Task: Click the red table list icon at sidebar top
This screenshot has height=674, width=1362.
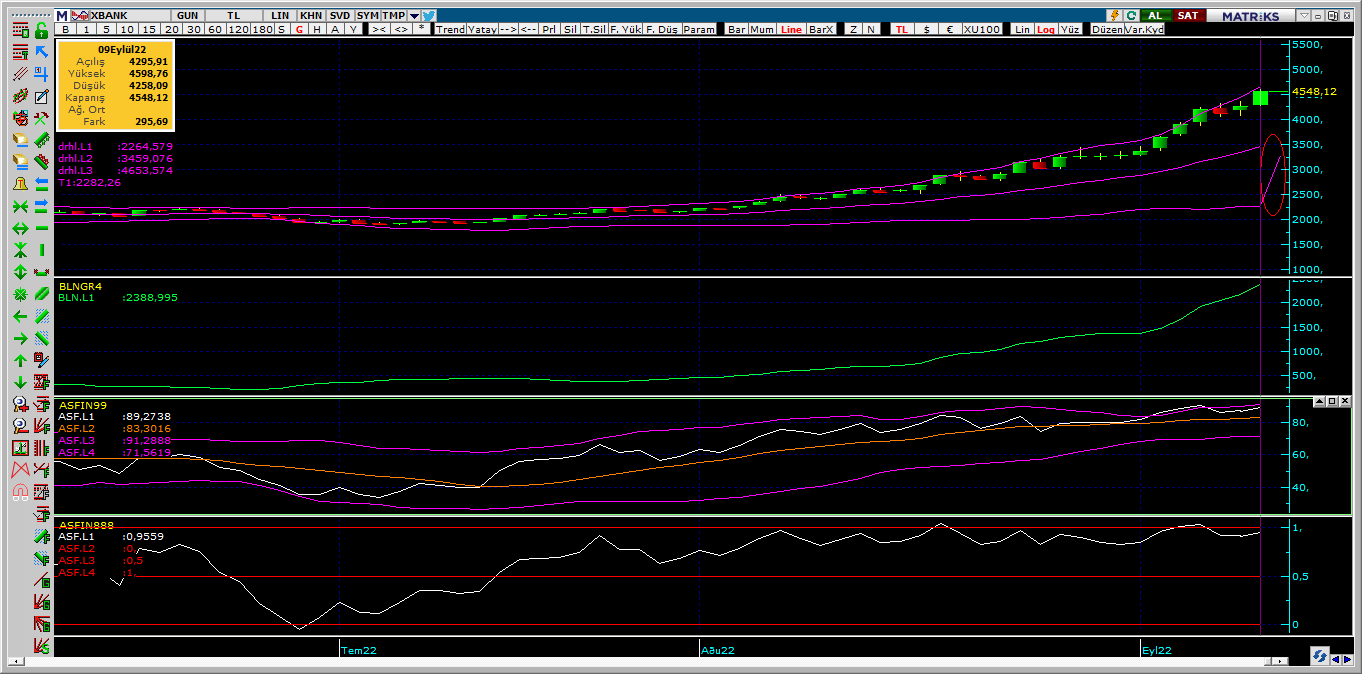Action: (20, 31)
